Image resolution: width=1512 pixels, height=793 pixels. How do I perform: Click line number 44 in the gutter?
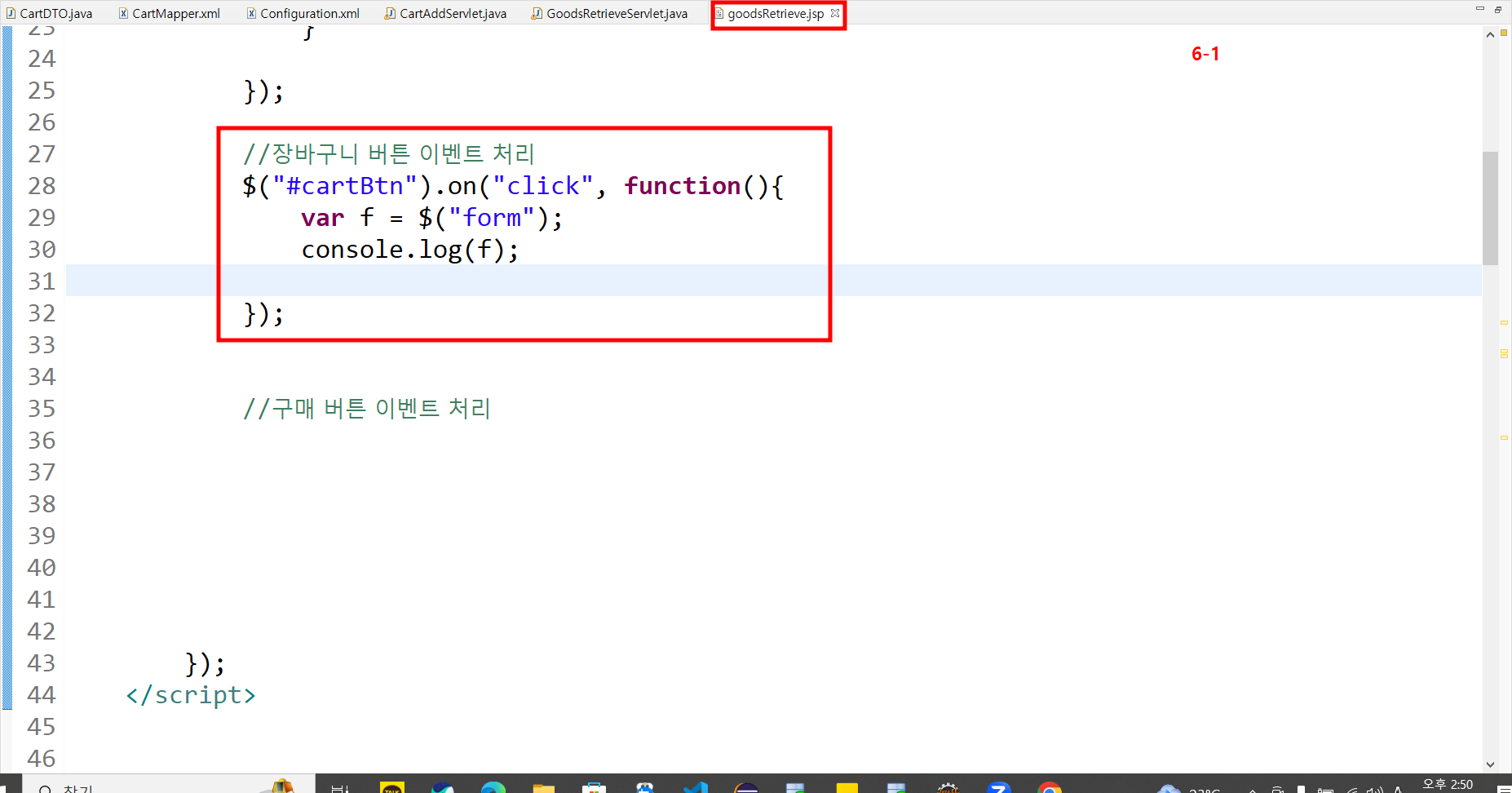pyautogui.click(x=42, y=695)
